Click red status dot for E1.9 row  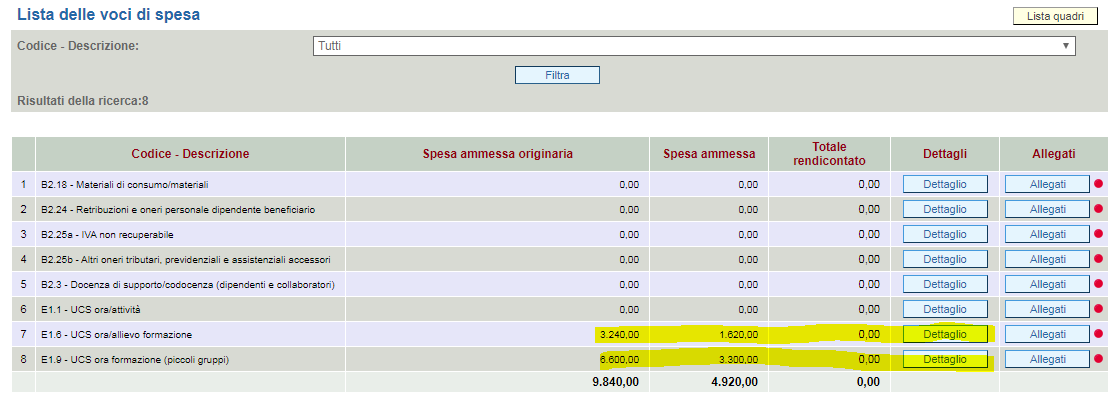click(x=1096, y=359)
